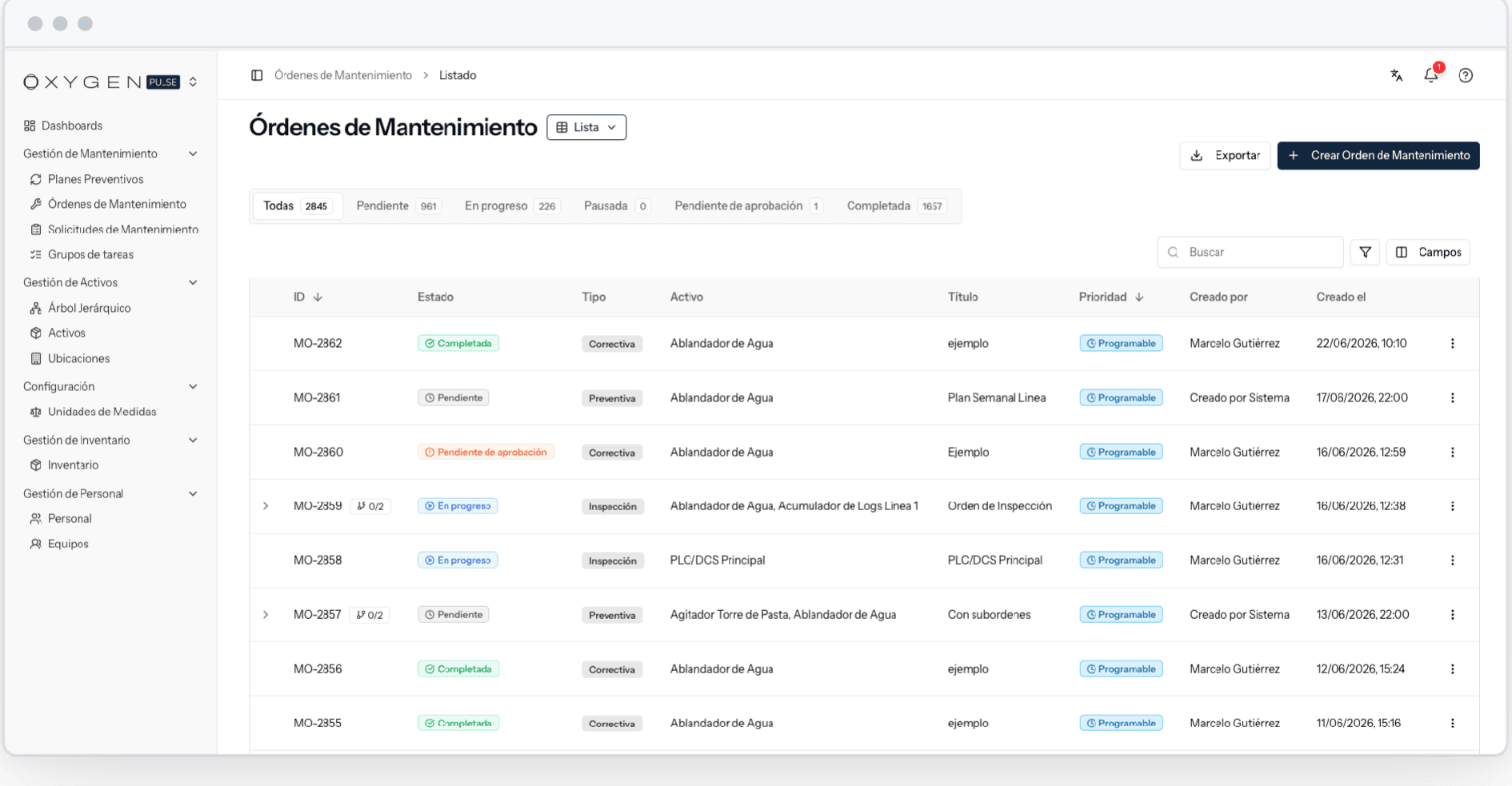Open row actions menu for MO-2356
Image resolution: width=1512 pixels, height=786 pixels.
(x=1453, y=669)
